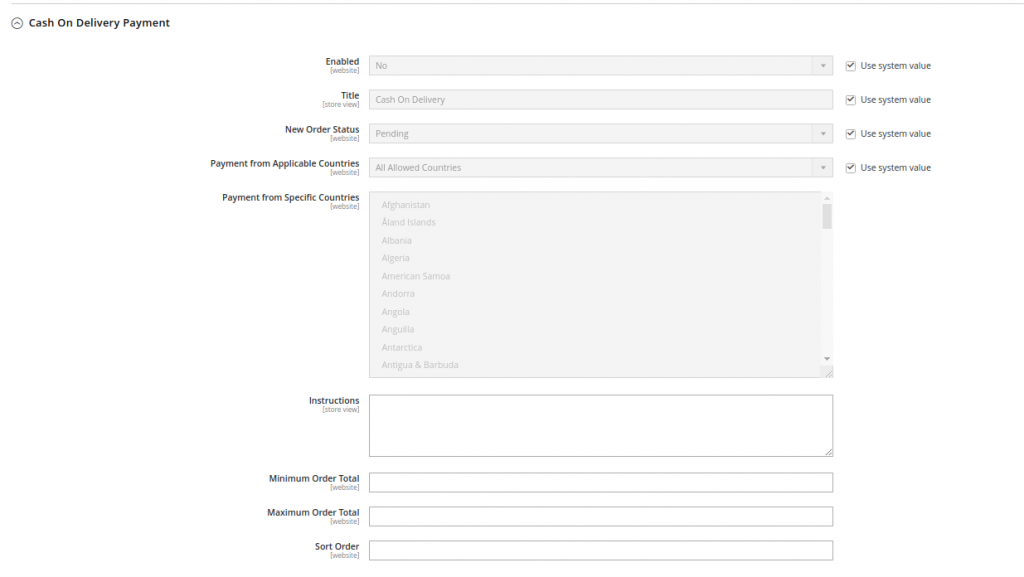The height and width of the screenshot is (577, 1024).
Task: Focus the Maximum Order Total field
Action: pyautogui.click(x=600, y=517)
